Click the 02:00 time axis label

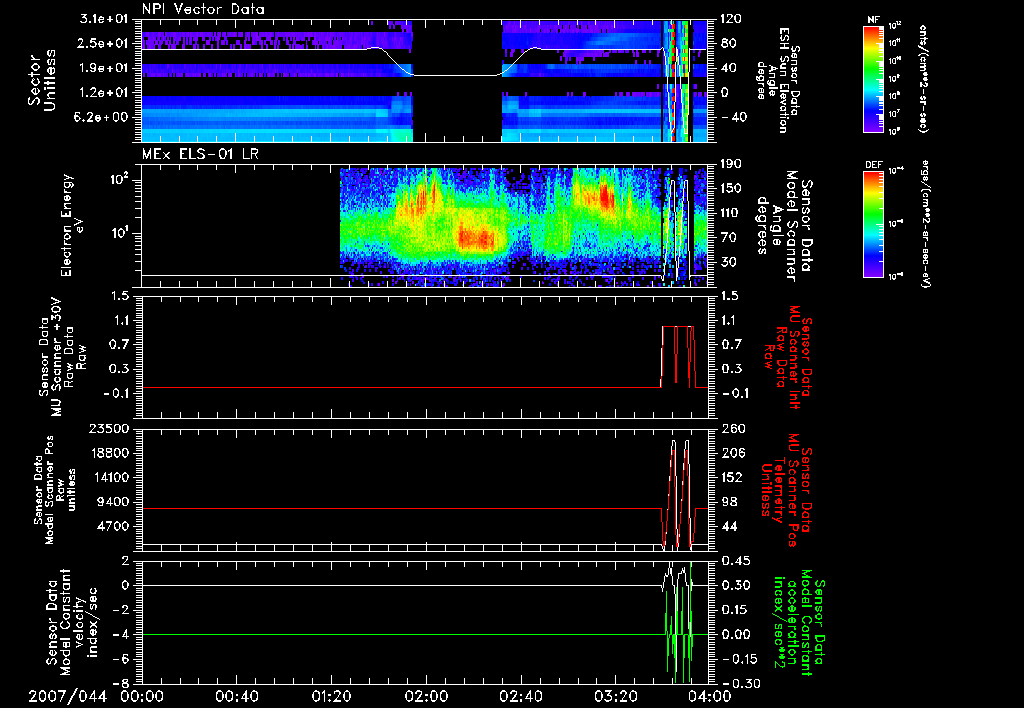426,697
